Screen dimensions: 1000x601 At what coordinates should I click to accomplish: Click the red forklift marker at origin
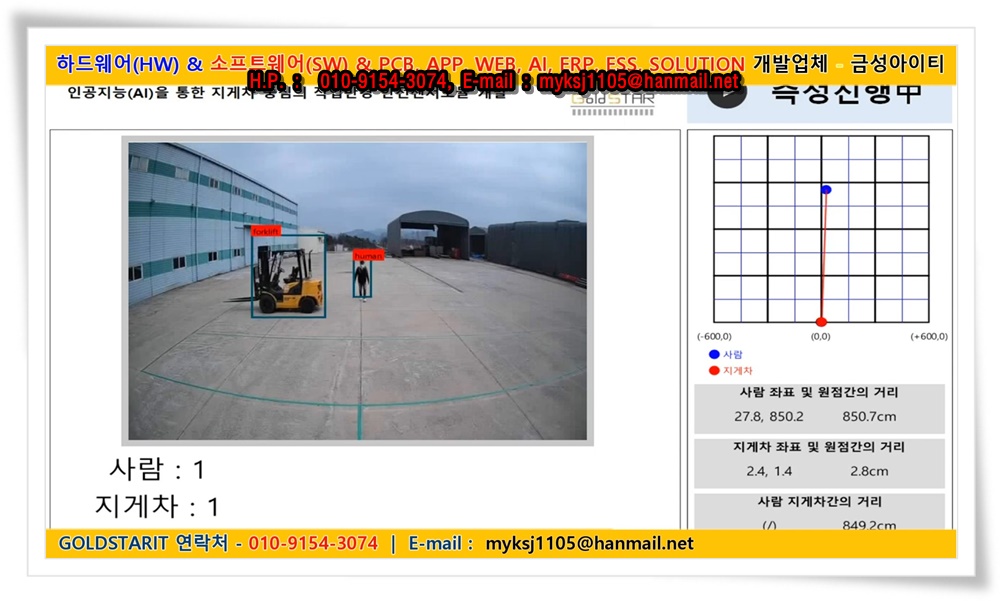(821, 322)
